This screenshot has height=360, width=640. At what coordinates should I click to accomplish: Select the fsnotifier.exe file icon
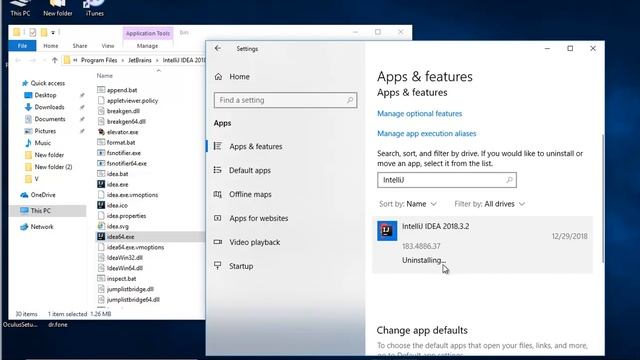101,153
